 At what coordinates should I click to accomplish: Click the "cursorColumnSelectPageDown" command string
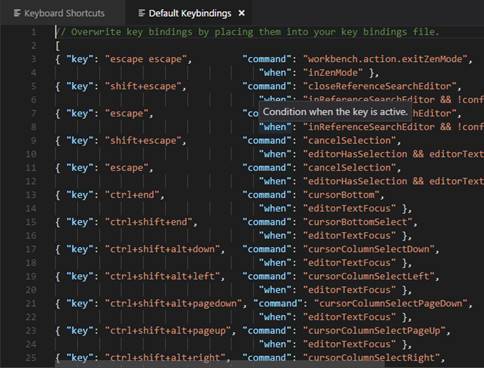[391, 304]
